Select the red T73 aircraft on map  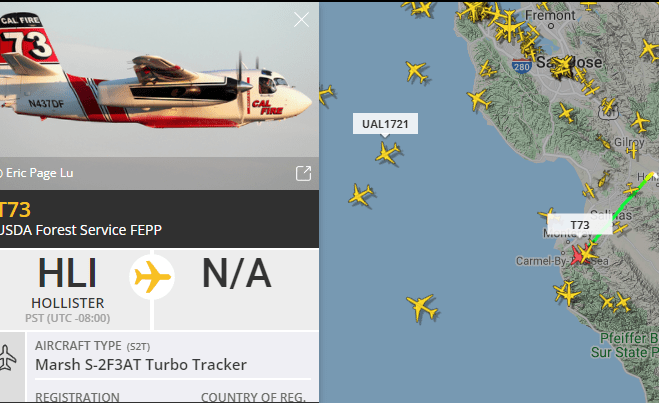tap(578, 255)
